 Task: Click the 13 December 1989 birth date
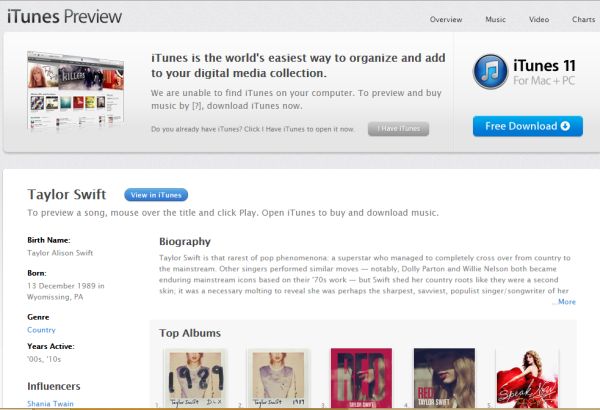62,286
